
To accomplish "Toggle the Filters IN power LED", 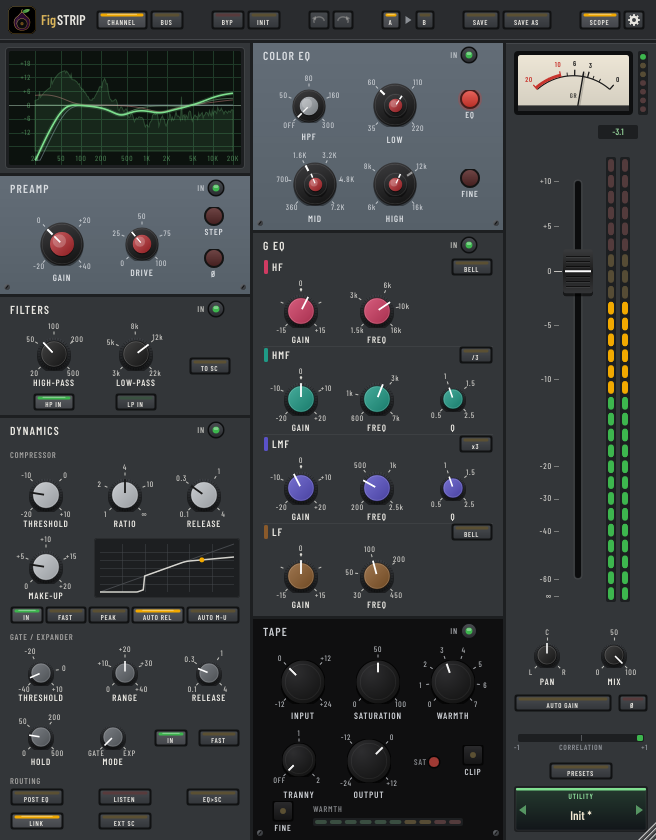I will tap(216, 309).
